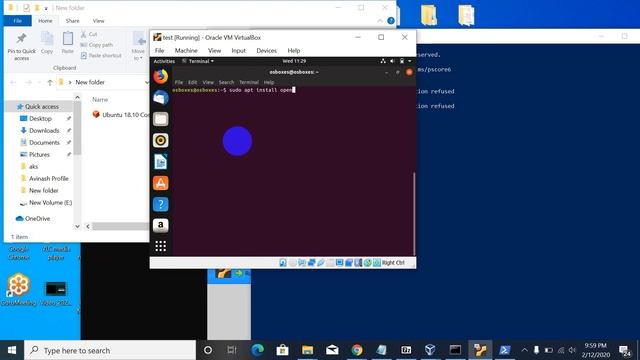This screenshot has height=360, width=640.
Task: Switch to the Explorer View ribbon tab
Action: (x=98, y=21)
